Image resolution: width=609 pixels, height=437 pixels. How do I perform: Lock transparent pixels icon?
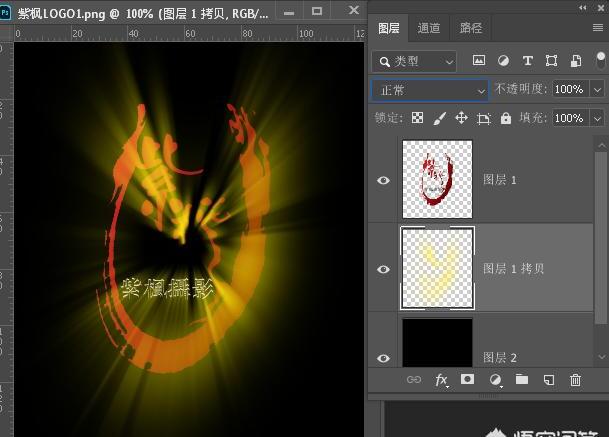click(x=418, y=118)
